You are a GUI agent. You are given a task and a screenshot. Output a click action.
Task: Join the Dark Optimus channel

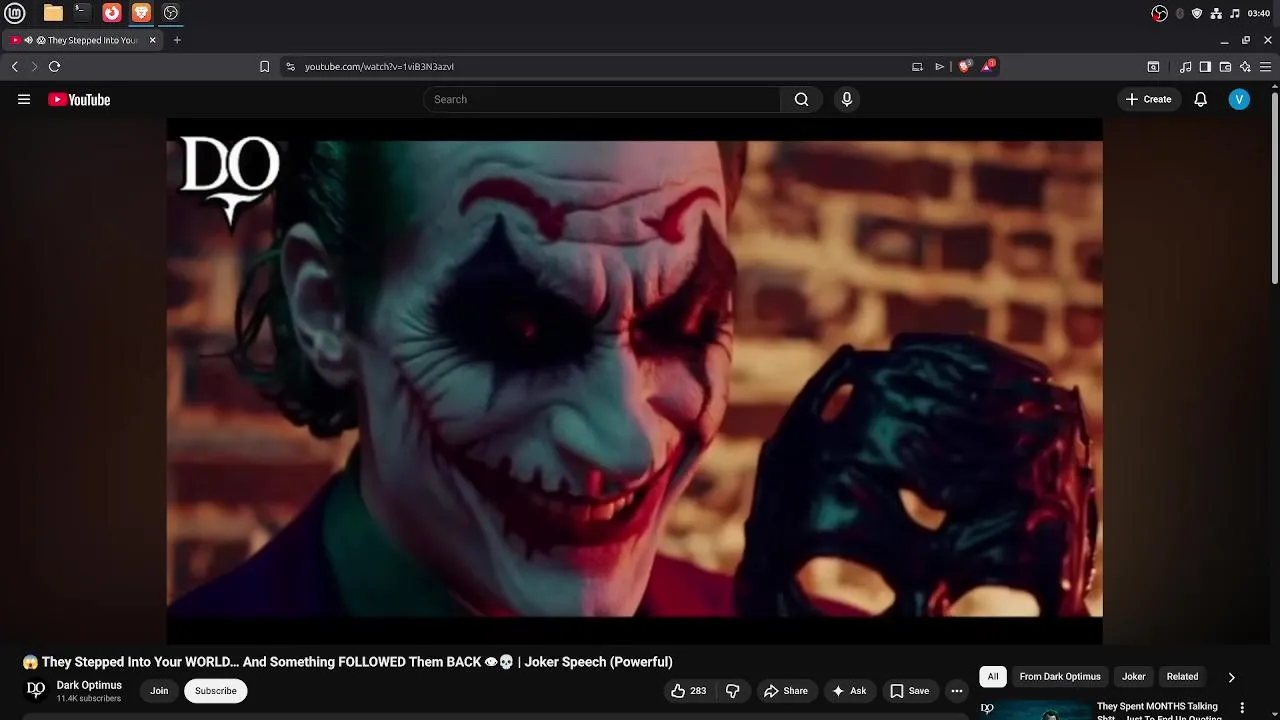[x=159, y=691]
